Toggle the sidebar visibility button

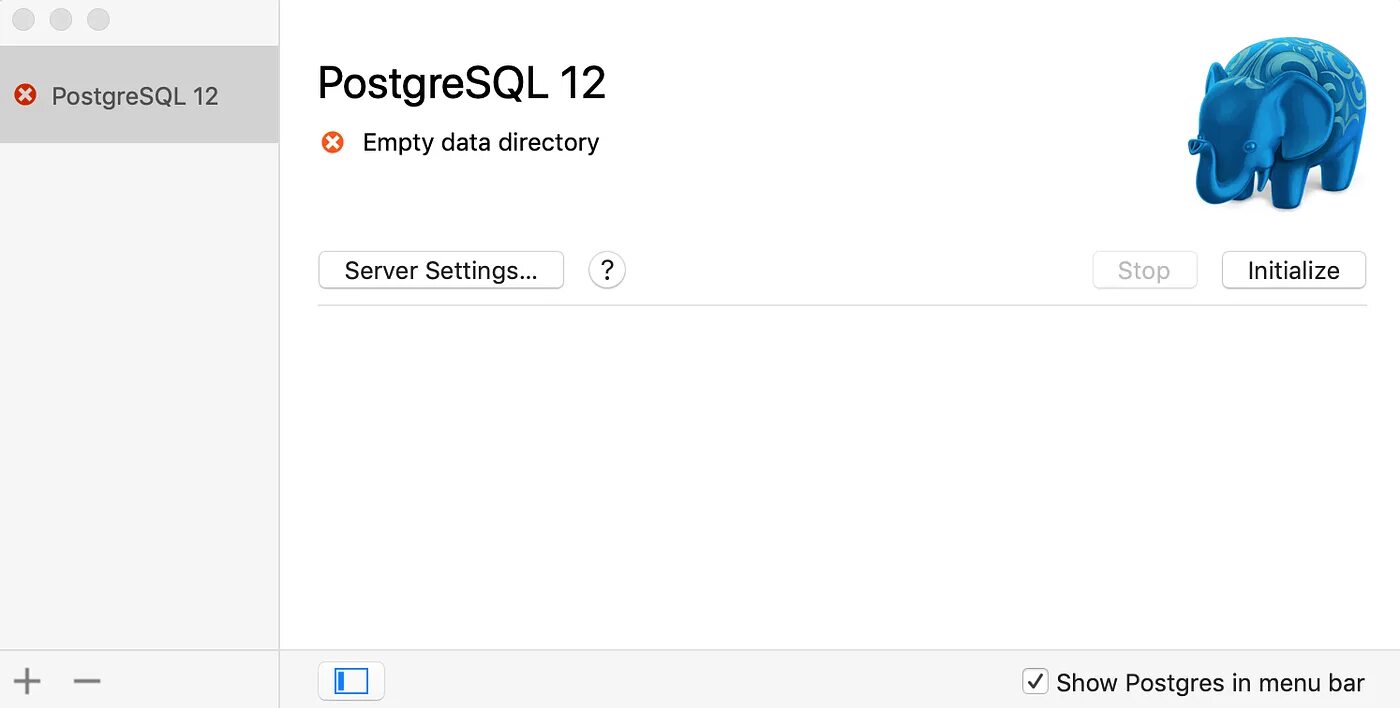pos(351,681)
